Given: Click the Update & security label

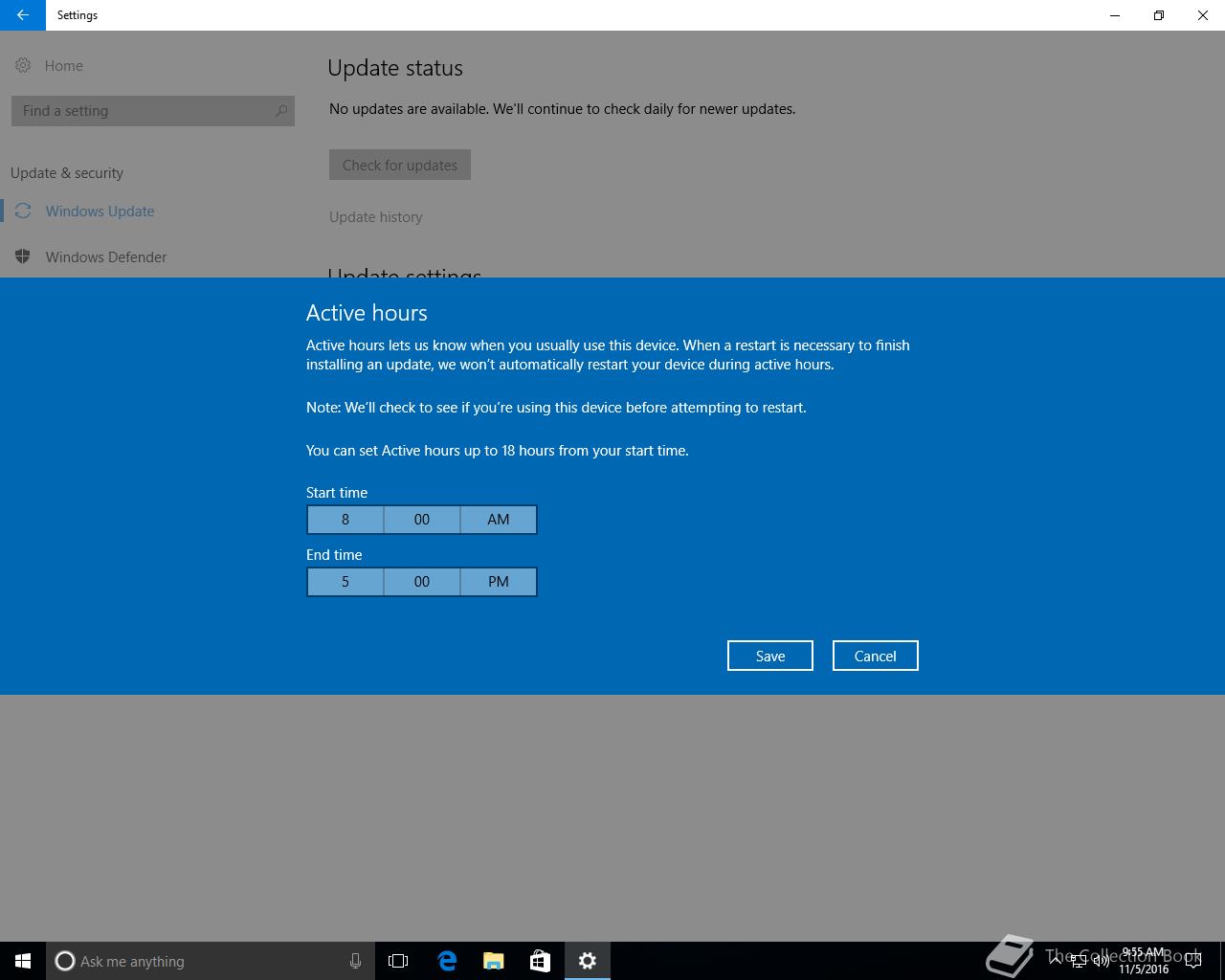Looking at the screenshot, I should (67, 173).
